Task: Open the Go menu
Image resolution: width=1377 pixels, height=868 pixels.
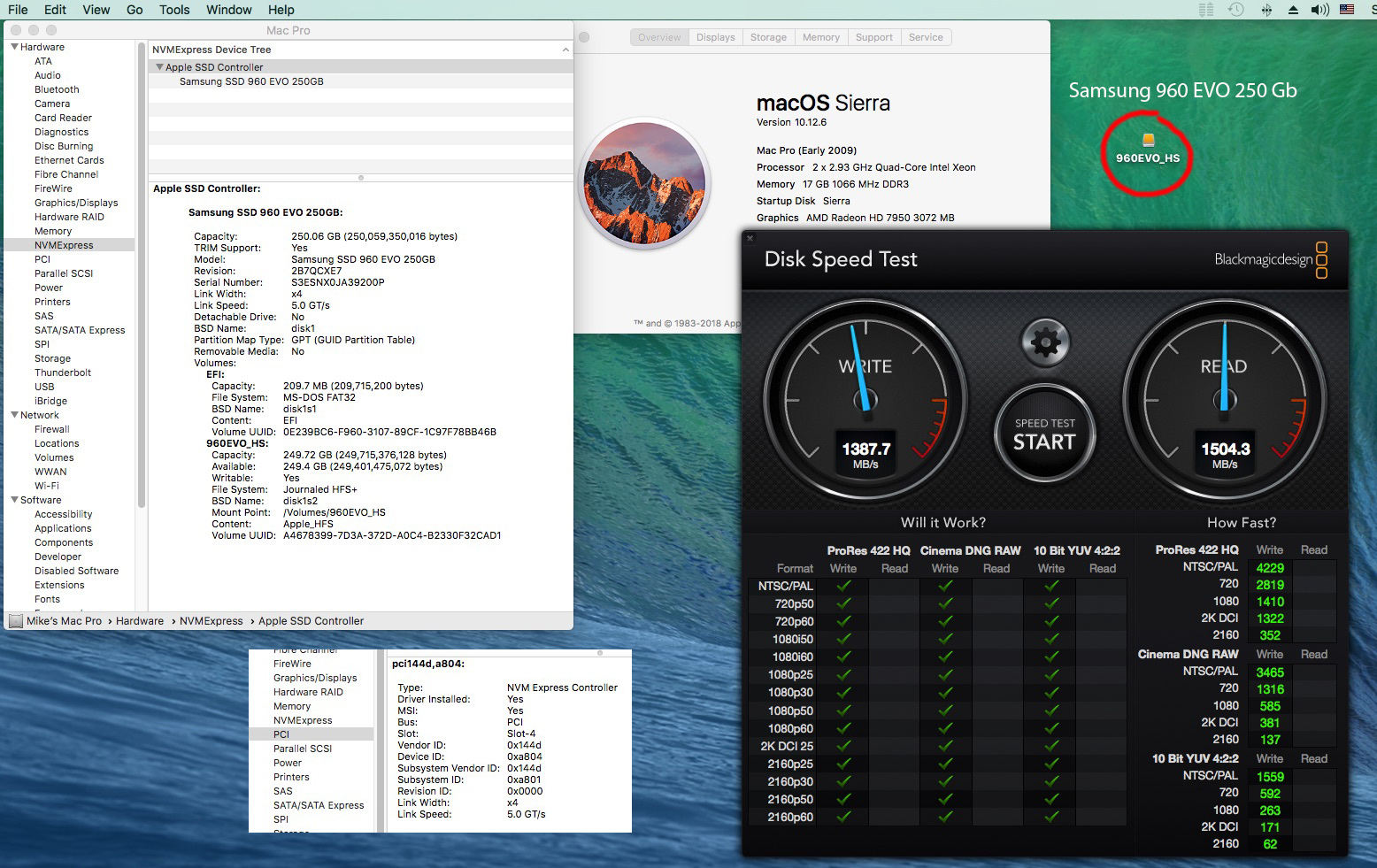Action: tap(135, 10)
